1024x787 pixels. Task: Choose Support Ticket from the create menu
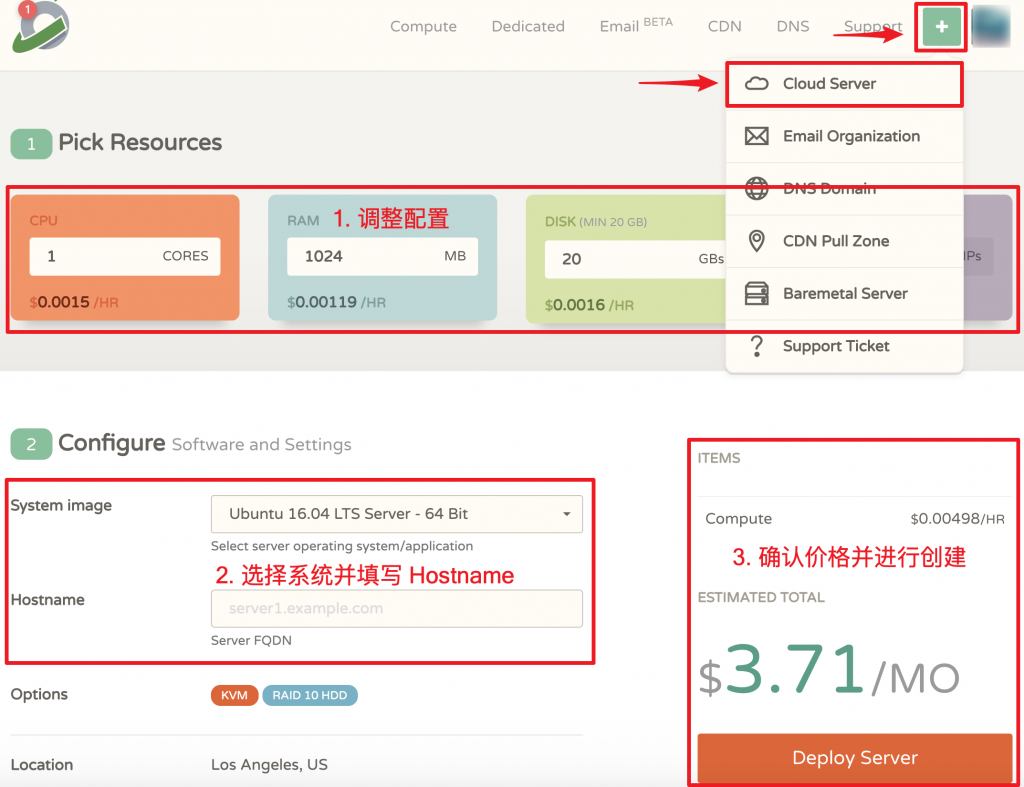pos(844,346)
